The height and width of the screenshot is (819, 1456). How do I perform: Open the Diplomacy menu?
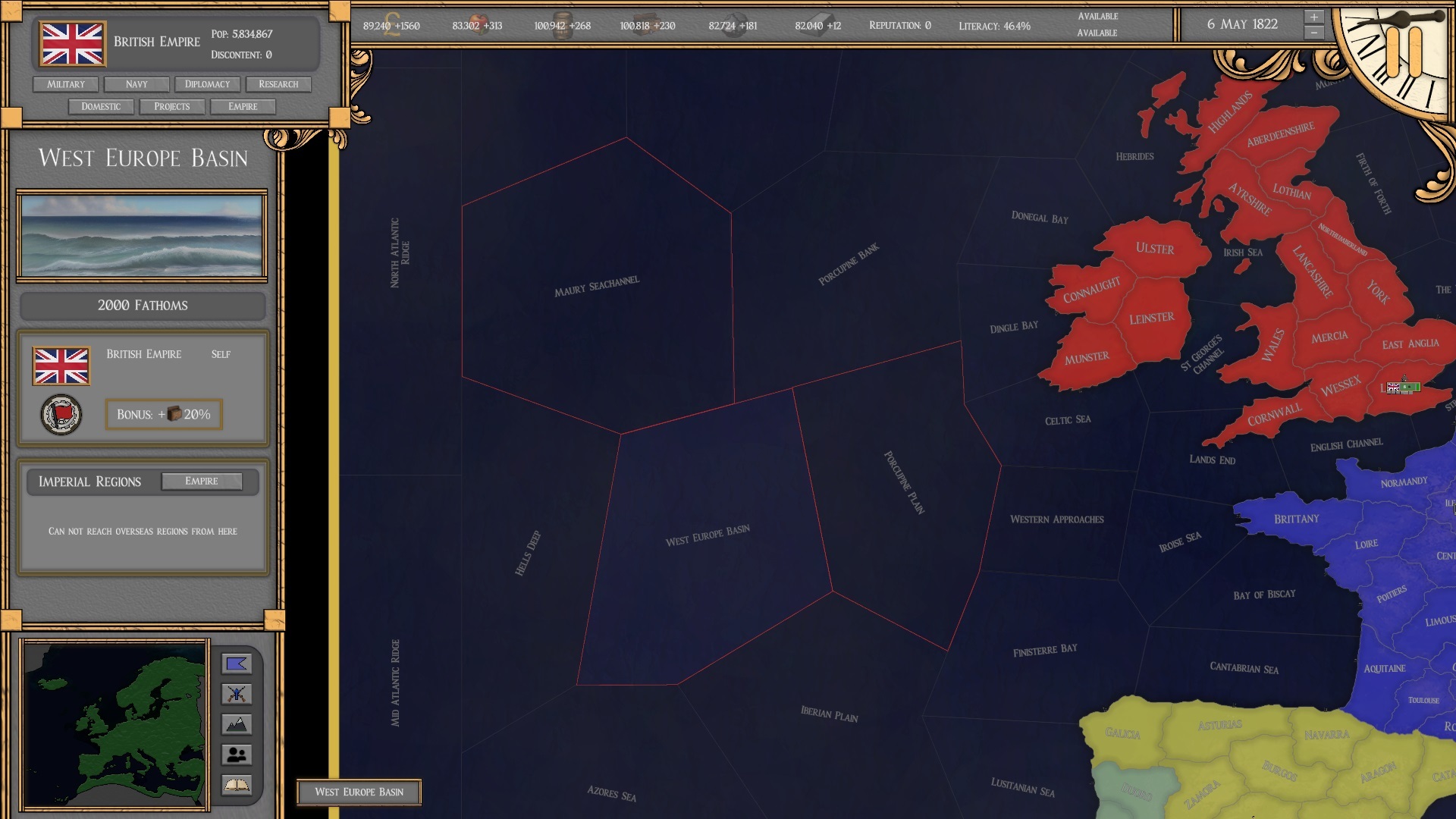(207, 84)
